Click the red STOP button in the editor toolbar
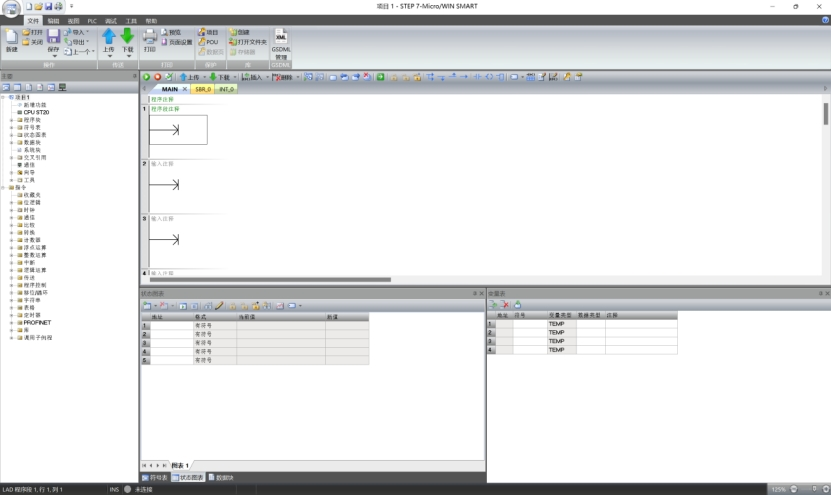Screen dimensions: 831x495 tap(157, 77)
